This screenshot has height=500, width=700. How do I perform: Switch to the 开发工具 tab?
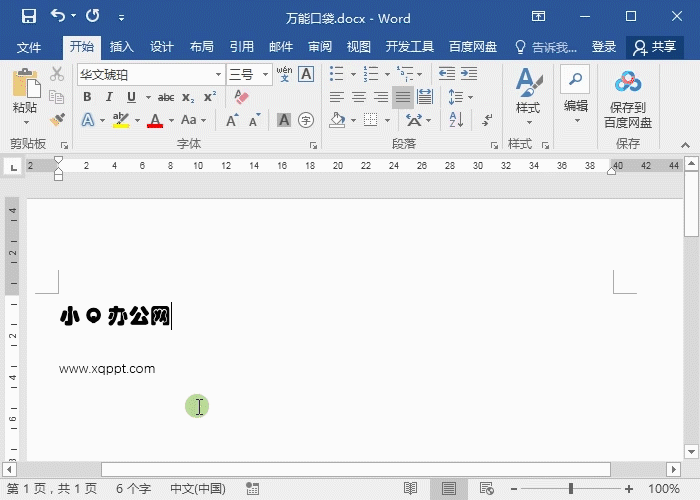(409, 47)
